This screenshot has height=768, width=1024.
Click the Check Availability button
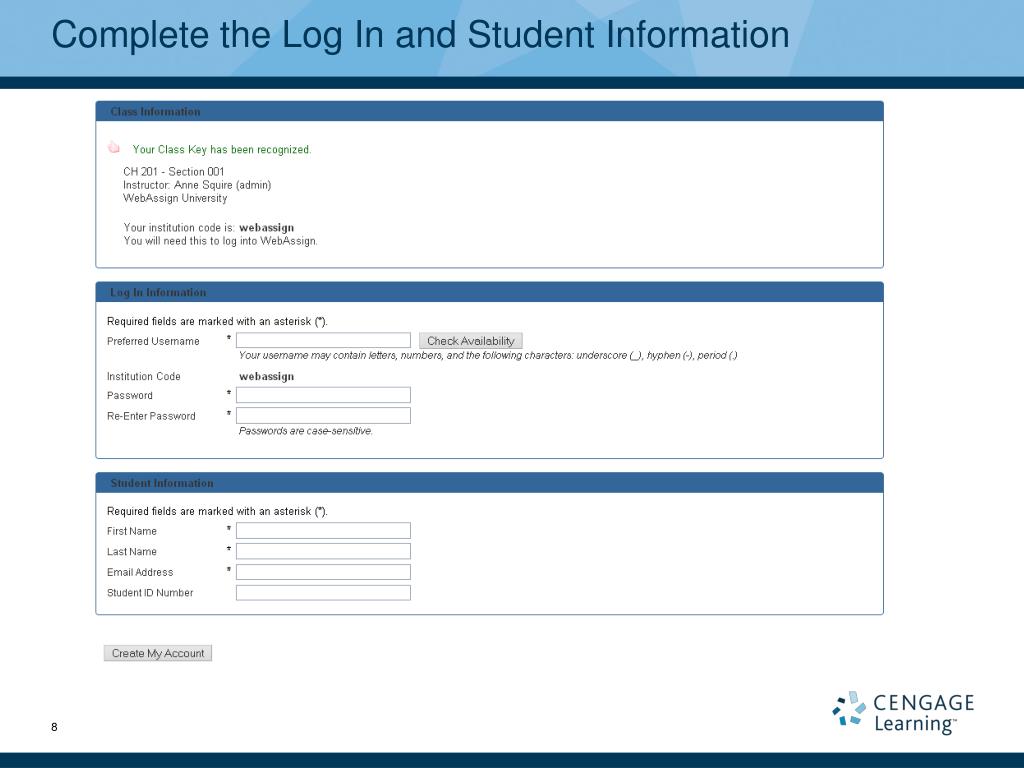[x=471, y=341]
